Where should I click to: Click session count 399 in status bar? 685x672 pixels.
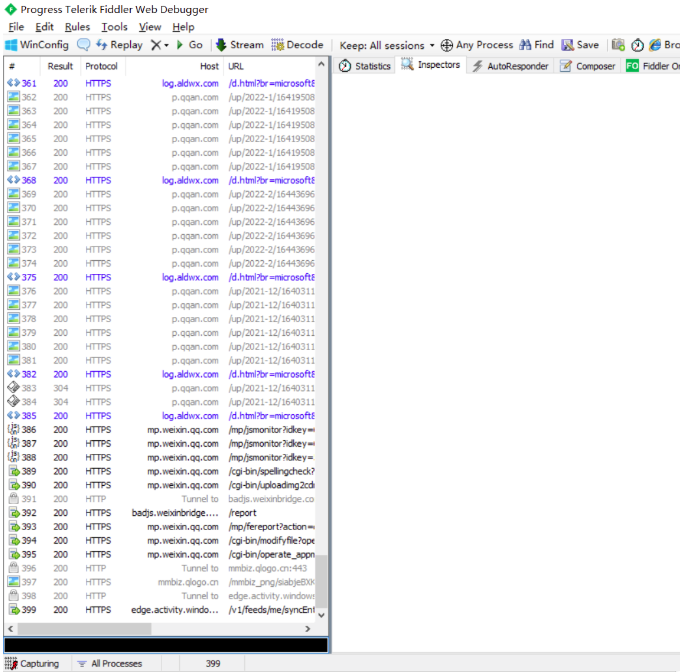[x=213, y=663]
